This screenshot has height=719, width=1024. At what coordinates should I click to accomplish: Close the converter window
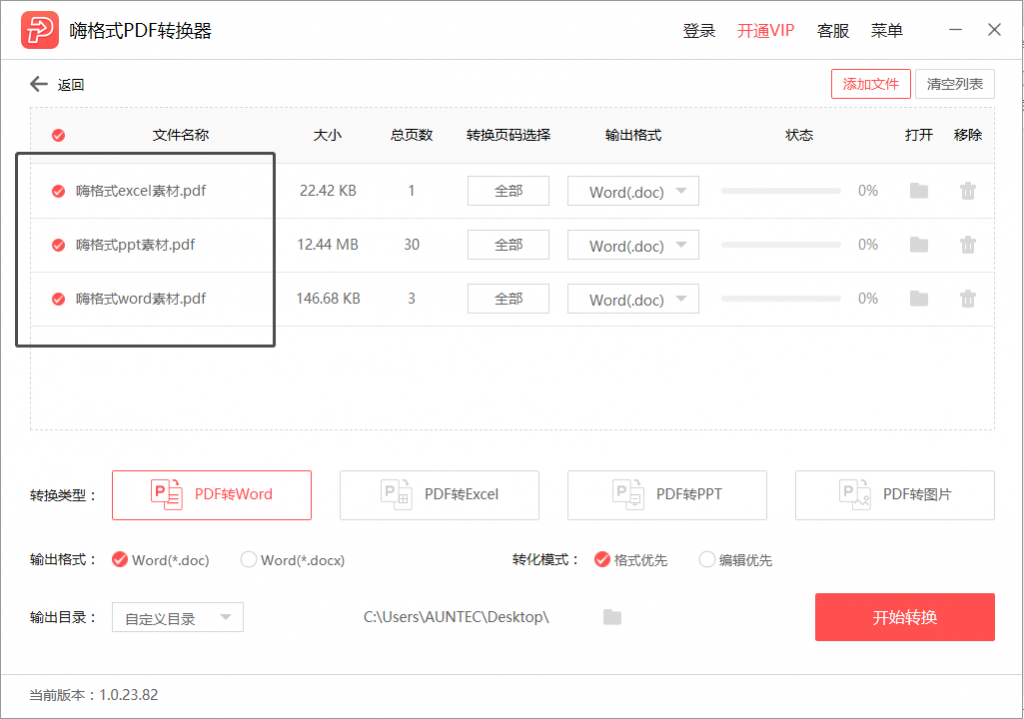[x=995, y=30]
